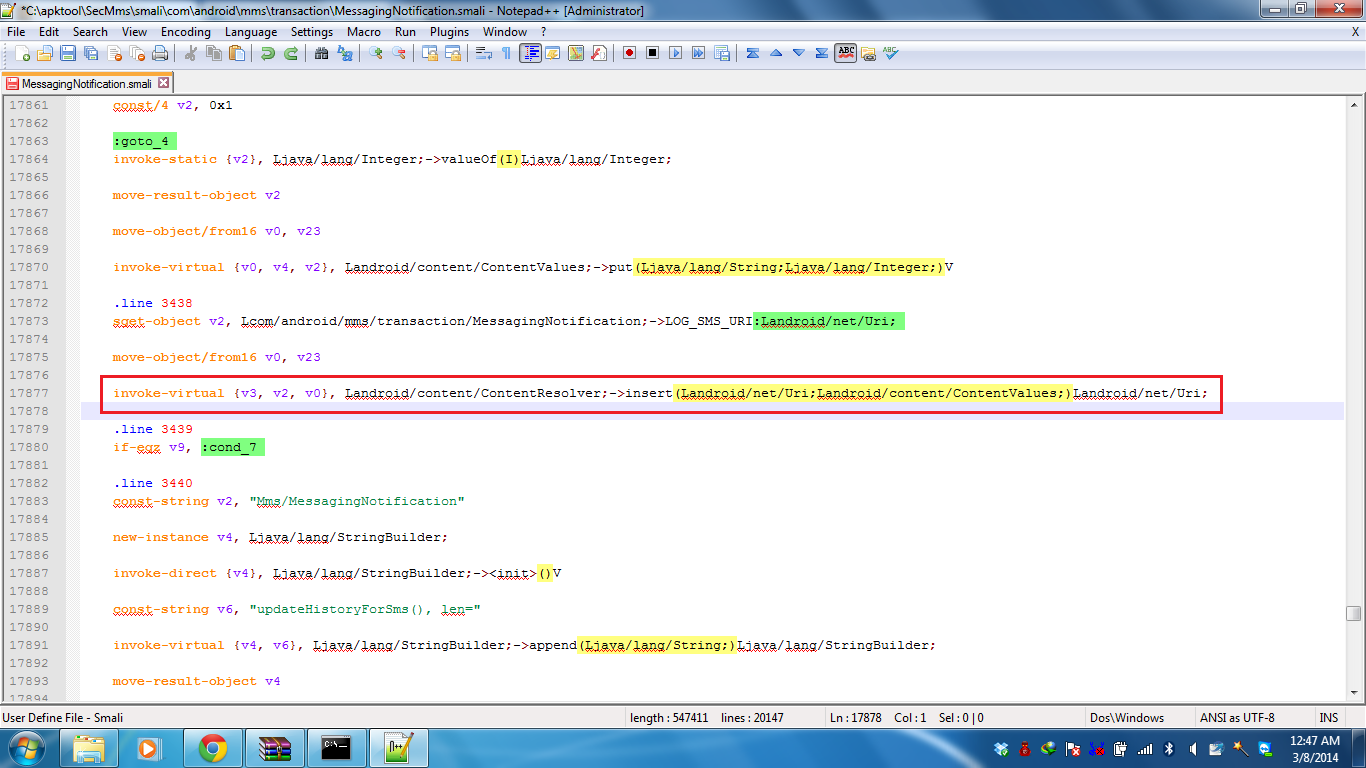The image size is (1366, 768).
Task: Create a new document with toolbar icon
Action: (x=22, y=53)
